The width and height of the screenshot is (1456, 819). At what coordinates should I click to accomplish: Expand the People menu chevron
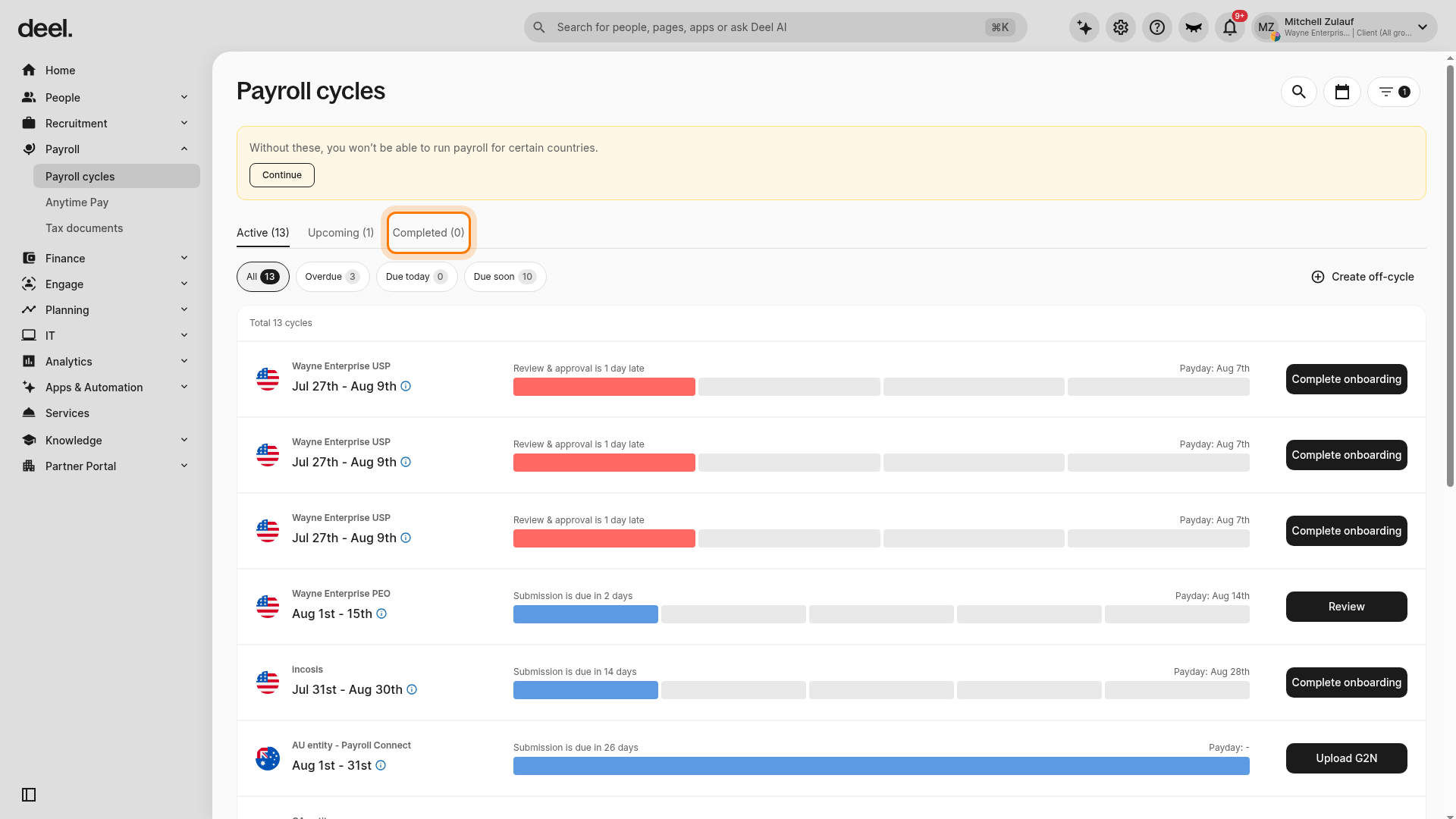(184, 97)
